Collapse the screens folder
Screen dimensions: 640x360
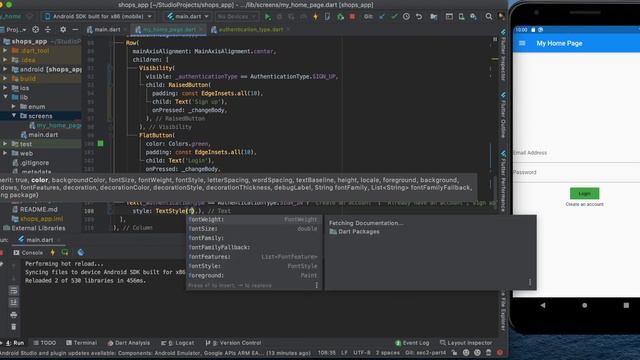(x=13, y=116)
